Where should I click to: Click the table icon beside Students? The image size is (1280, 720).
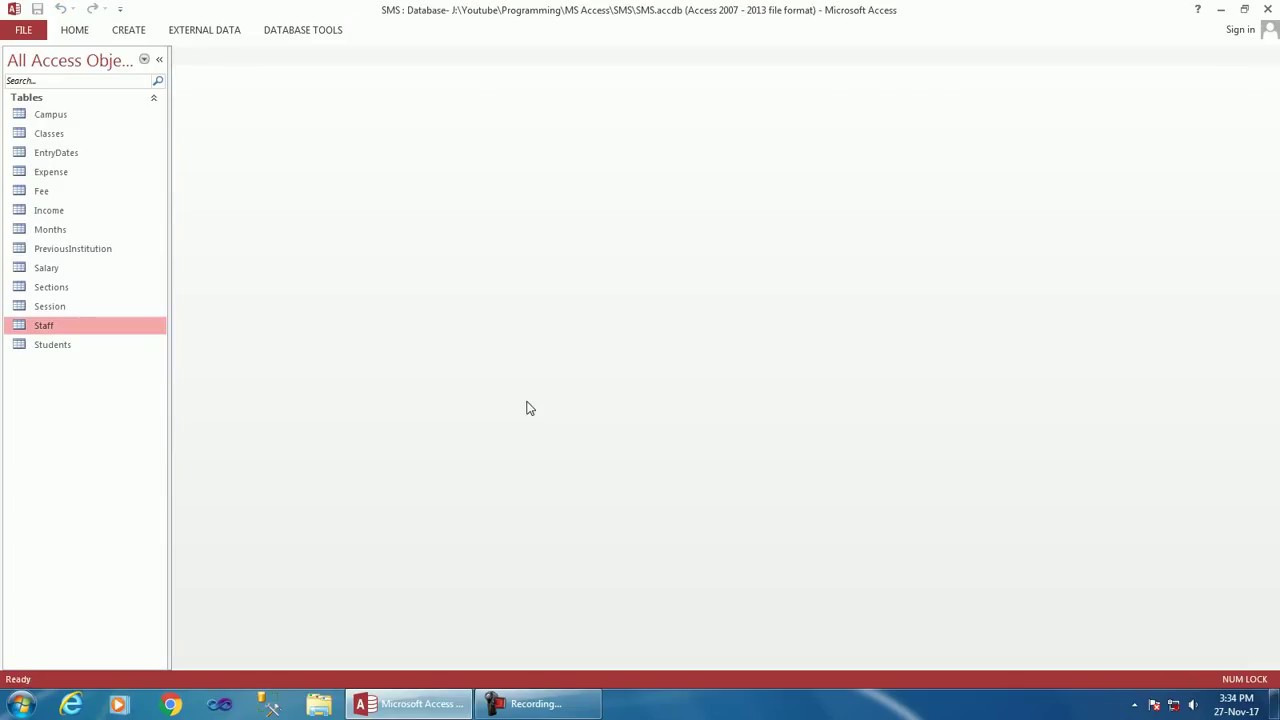click(19, 344)
